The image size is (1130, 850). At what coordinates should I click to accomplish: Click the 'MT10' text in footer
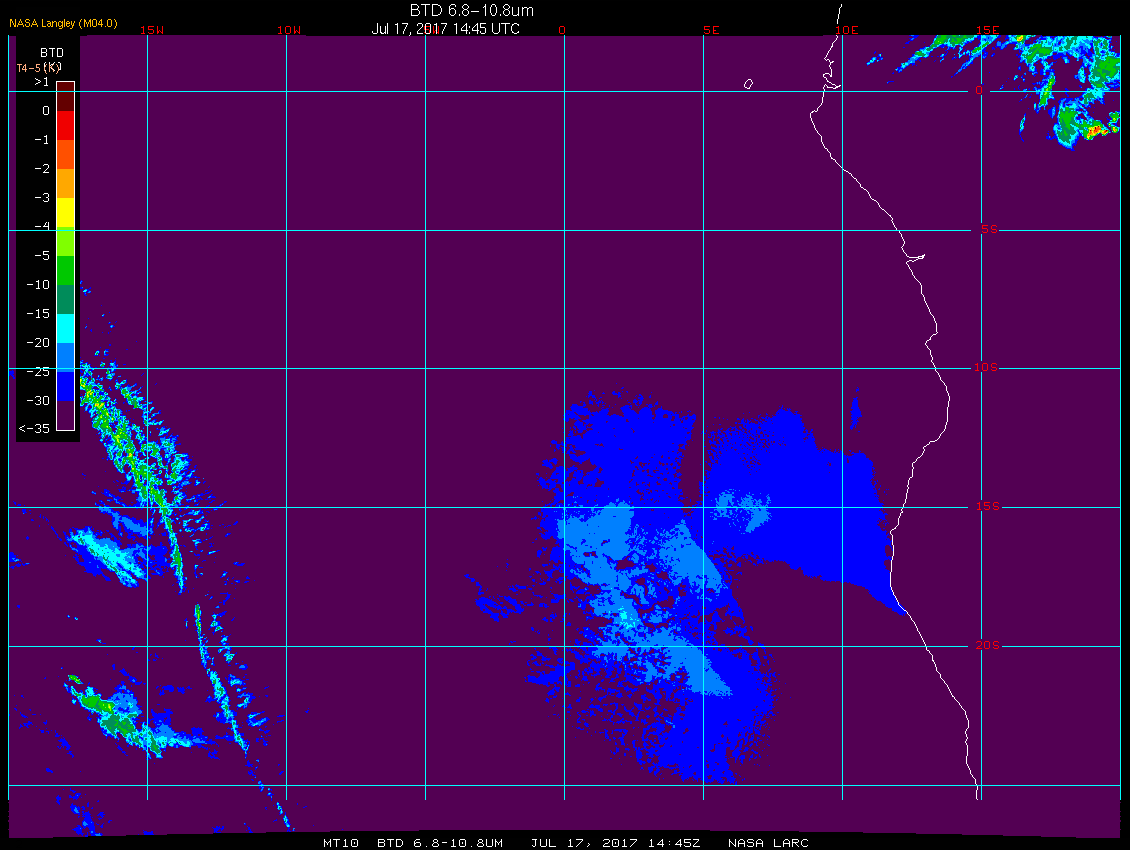click(x=341, y=843)
